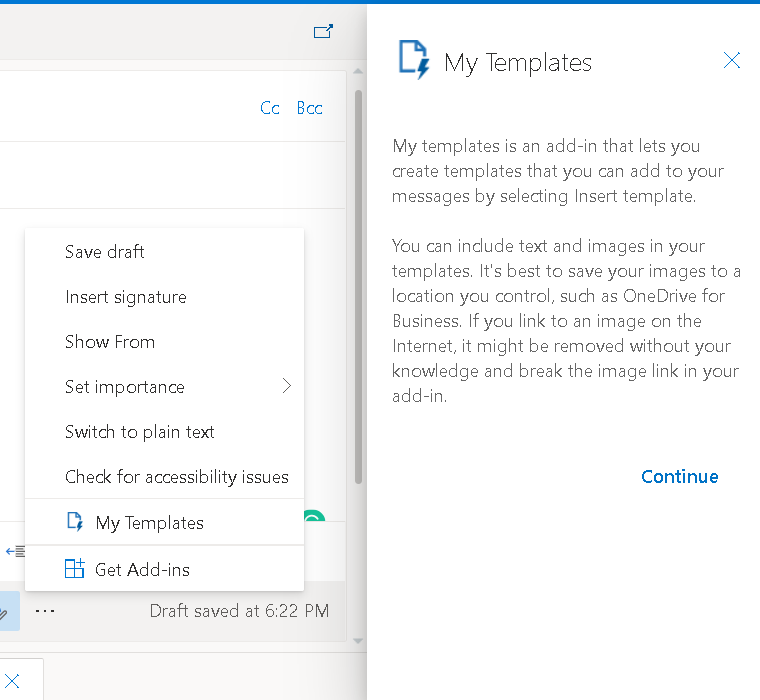Click the My Templates pane title
This screenshot has width=760, height=700.
tap(518, 63)
